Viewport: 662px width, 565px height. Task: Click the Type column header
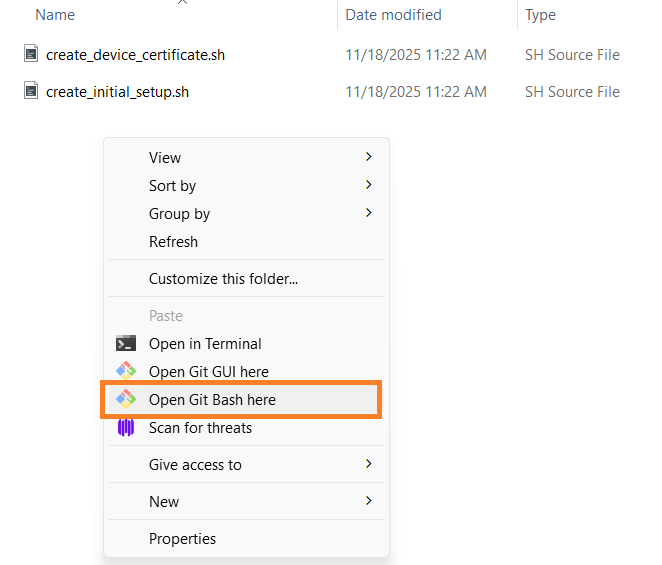pos(540,15)
